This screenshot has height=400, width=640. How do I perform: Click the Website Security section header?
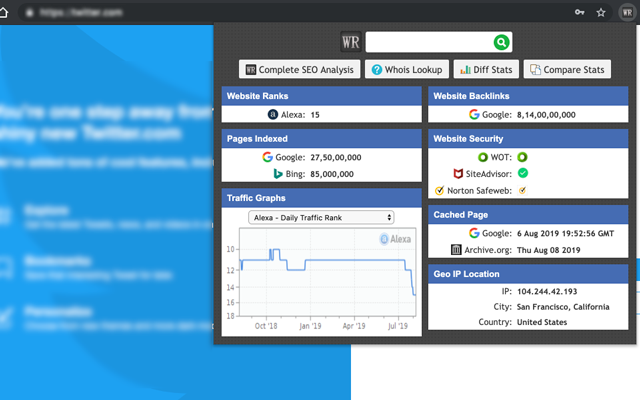(x=528, y=139)
